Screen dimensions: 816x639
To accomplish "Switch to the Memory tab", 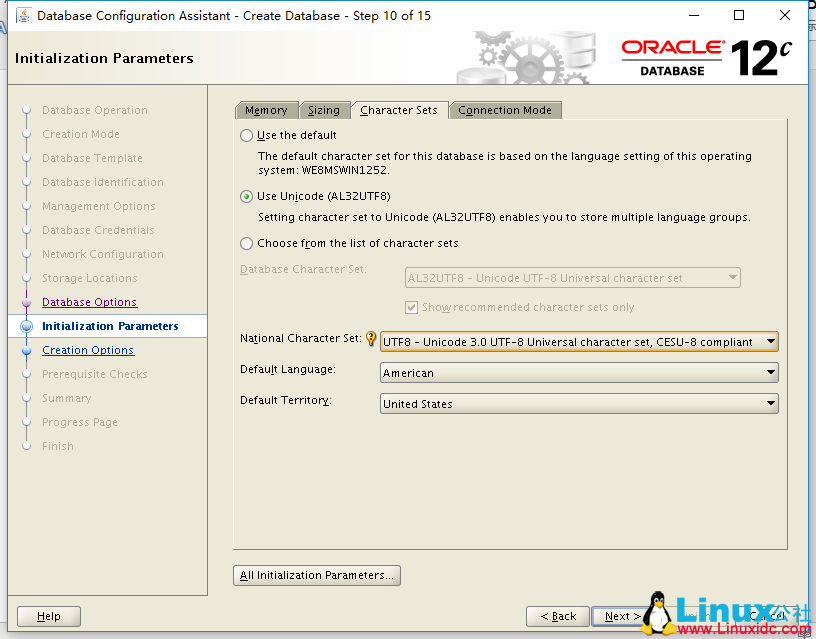I will coord(266,110).
